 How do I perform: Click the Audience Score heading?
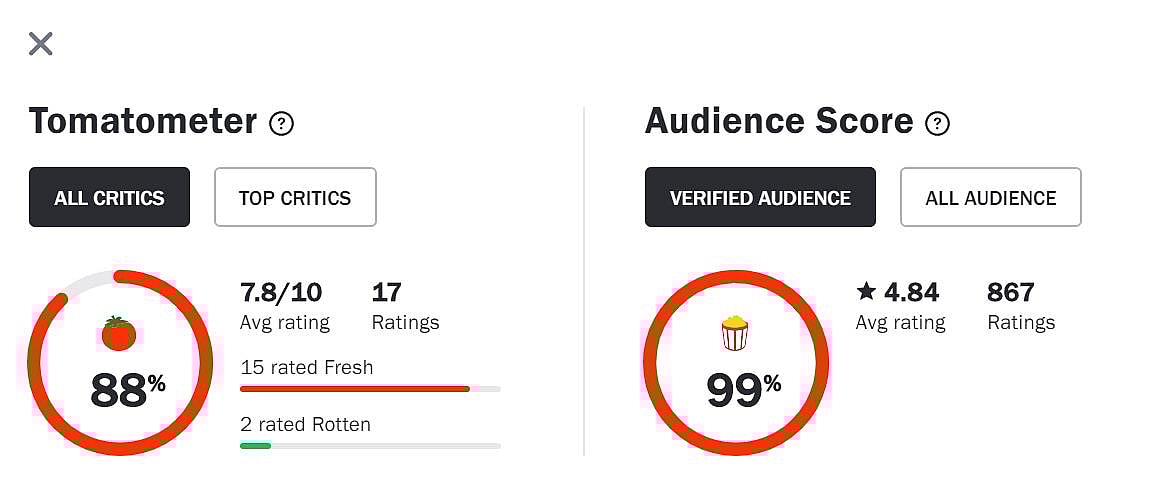click(x=779, y=121)
